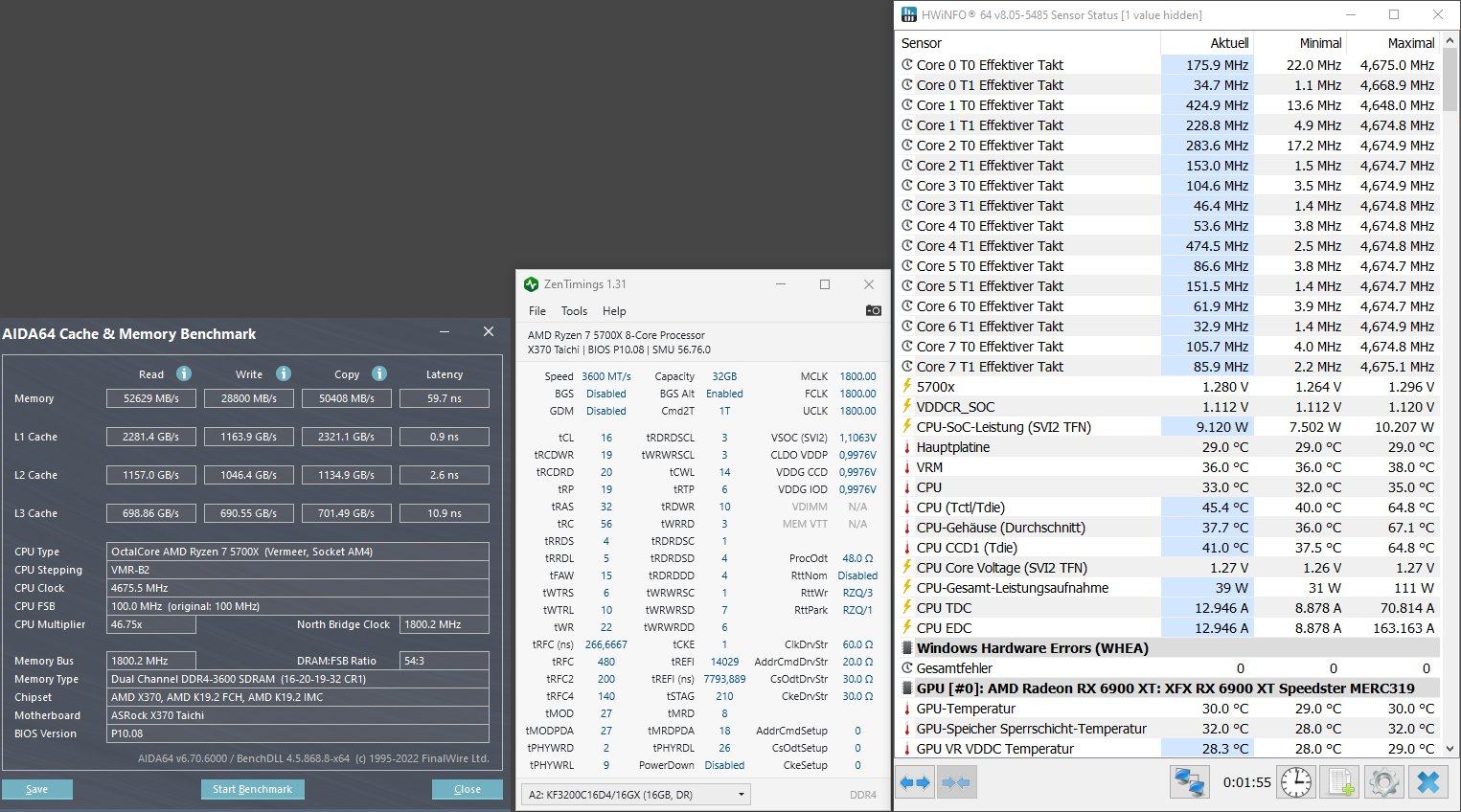Select the GPU [#0] AMD Radeon RX 6900 XT group row

coord(1169,688)
